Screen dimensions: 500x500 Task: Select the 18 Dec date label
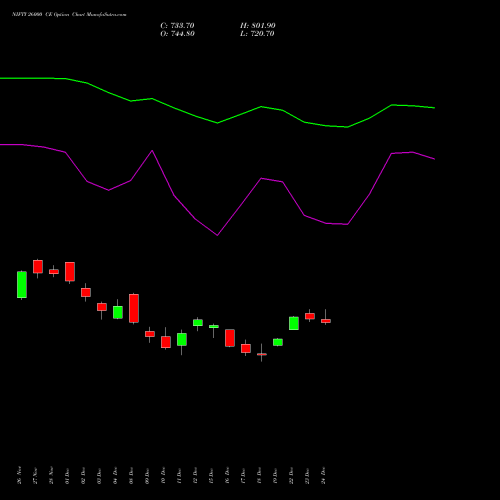click(259, 475)
